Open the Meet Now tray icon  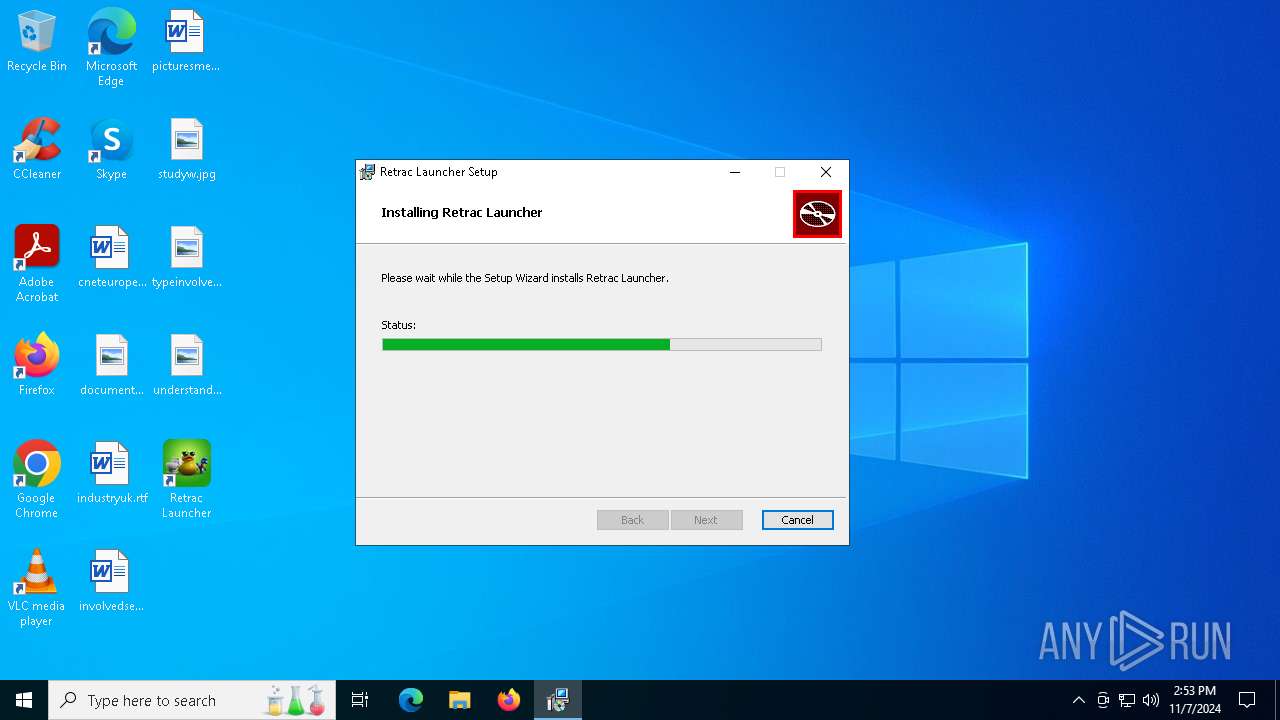click(1103, 700)
